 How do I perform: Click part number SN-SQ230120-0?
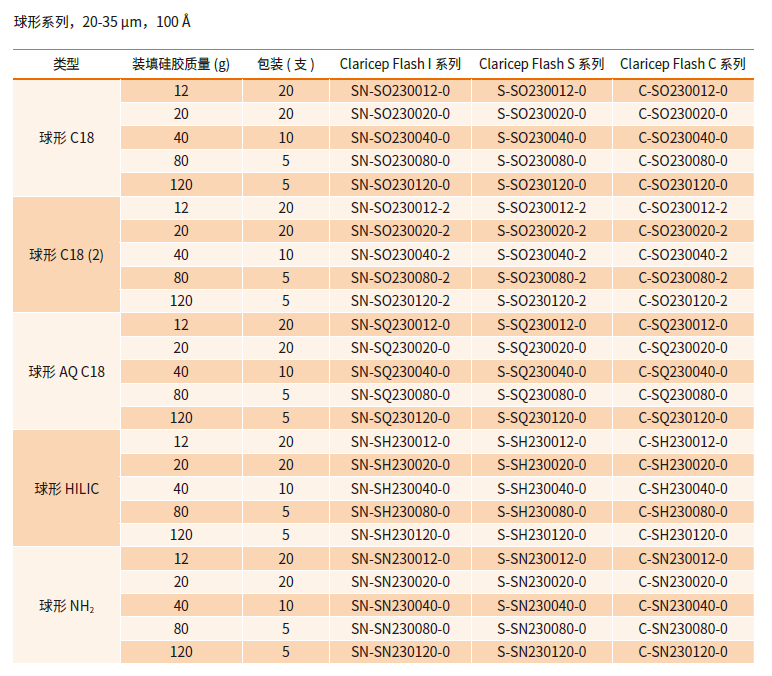(x=400, y=418)
